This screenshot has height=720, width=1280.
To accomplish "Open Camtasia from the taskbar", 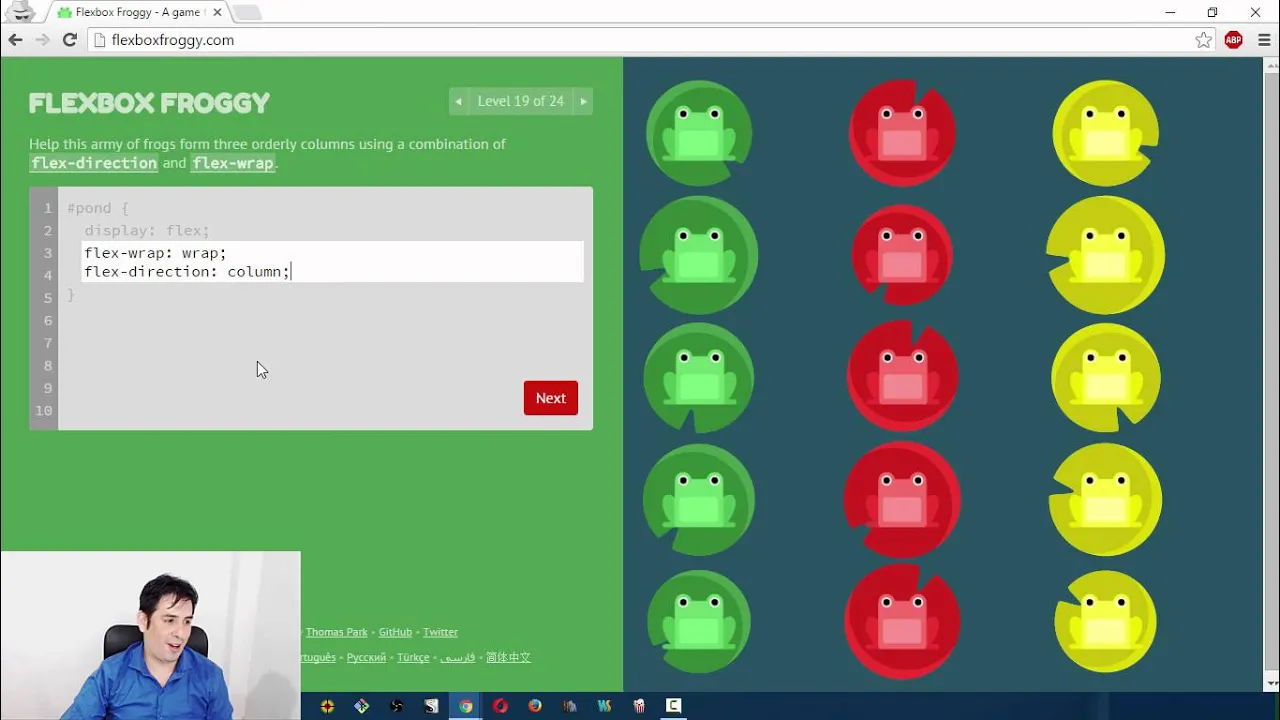I will (674, 706).
